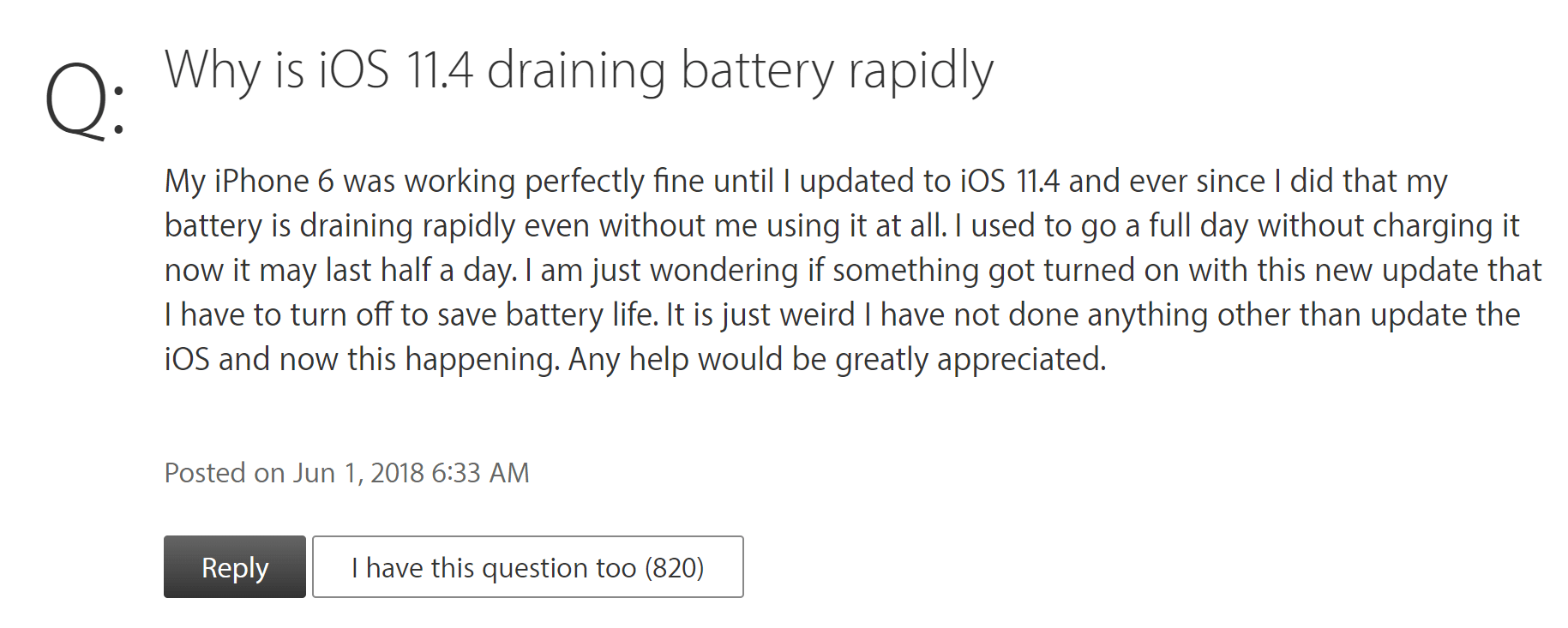
Task: Click the Reply button
Action: (x=234, y=567)
